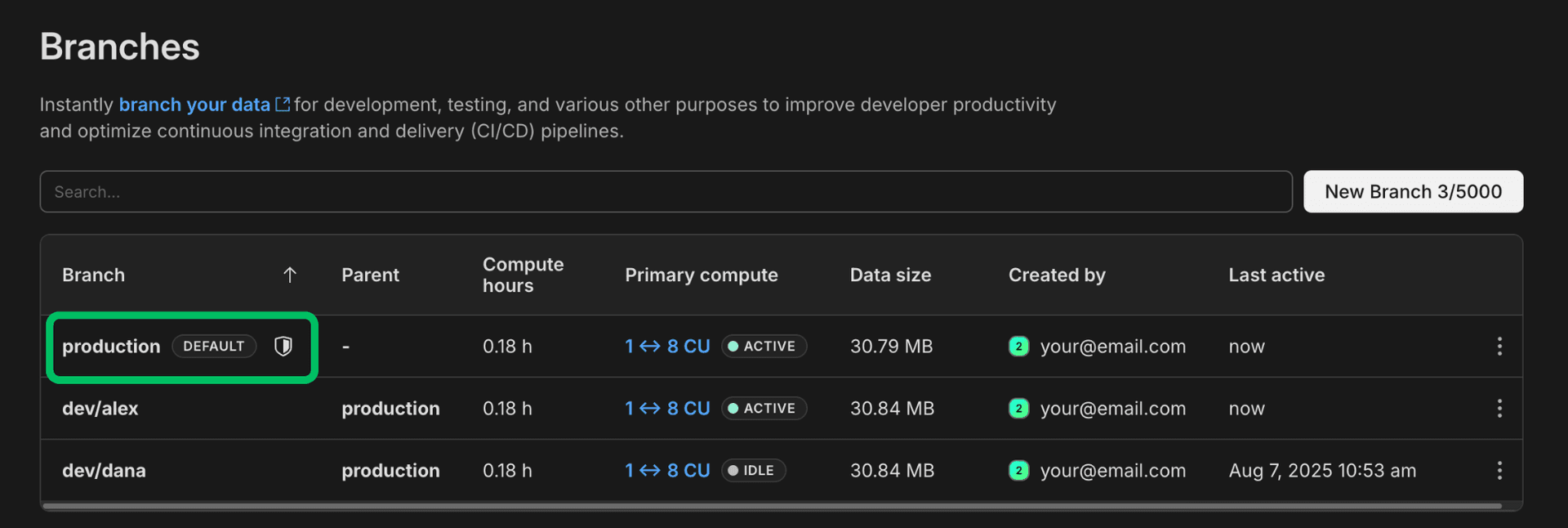Click the horizontal scrollbar under the table
The width and height of the screenshot is (1568, 528).
[772, 507]
